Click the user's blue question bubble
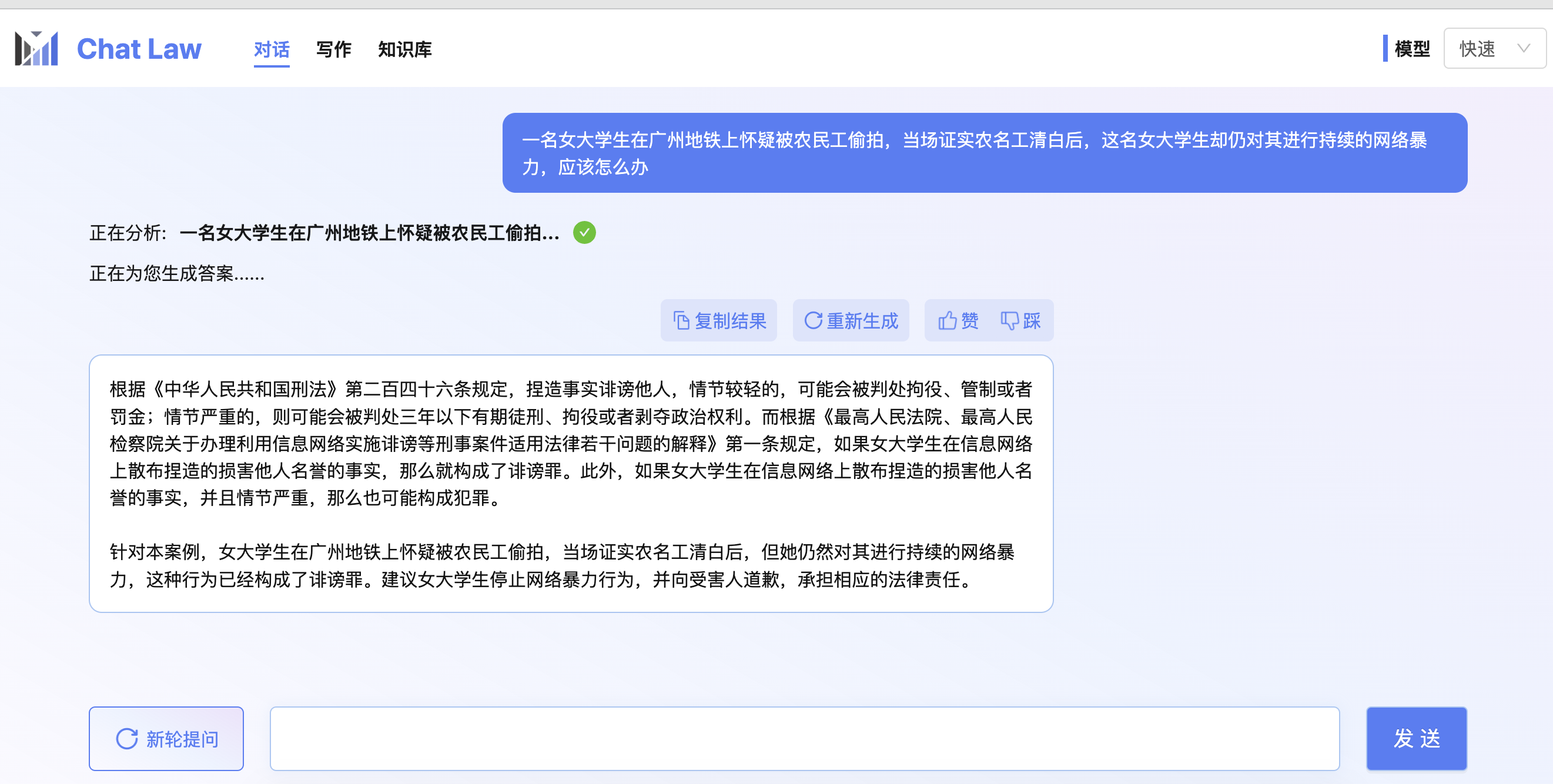 point(985,153)
